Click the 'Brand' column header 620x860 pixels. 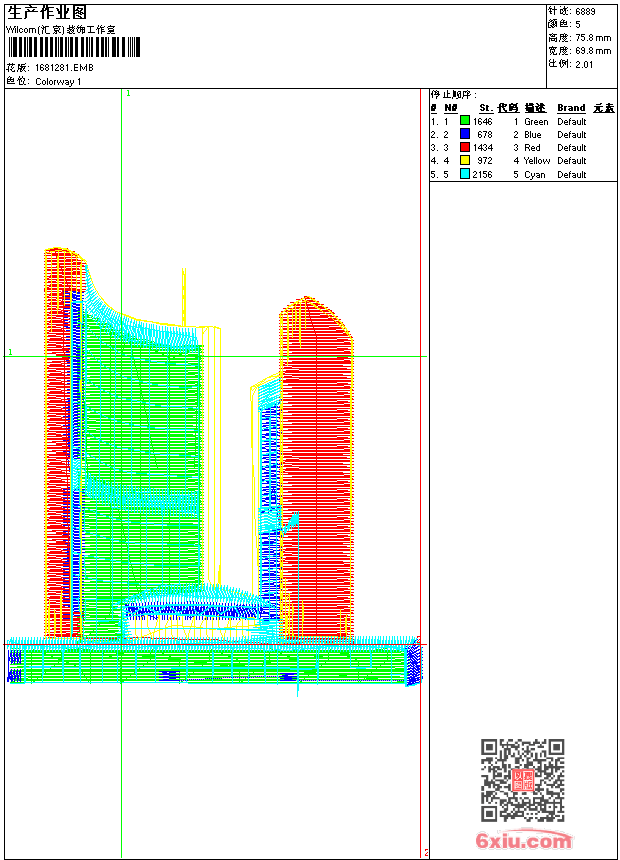coord(571,108)
